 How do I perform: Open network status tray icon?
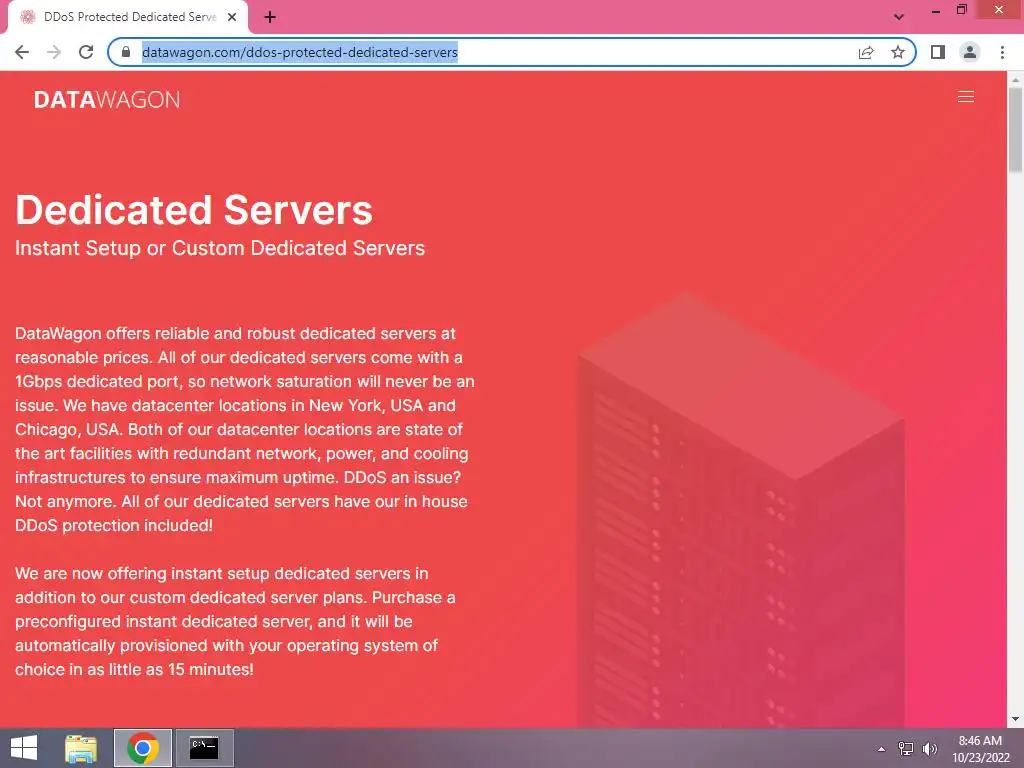point(906,748)
